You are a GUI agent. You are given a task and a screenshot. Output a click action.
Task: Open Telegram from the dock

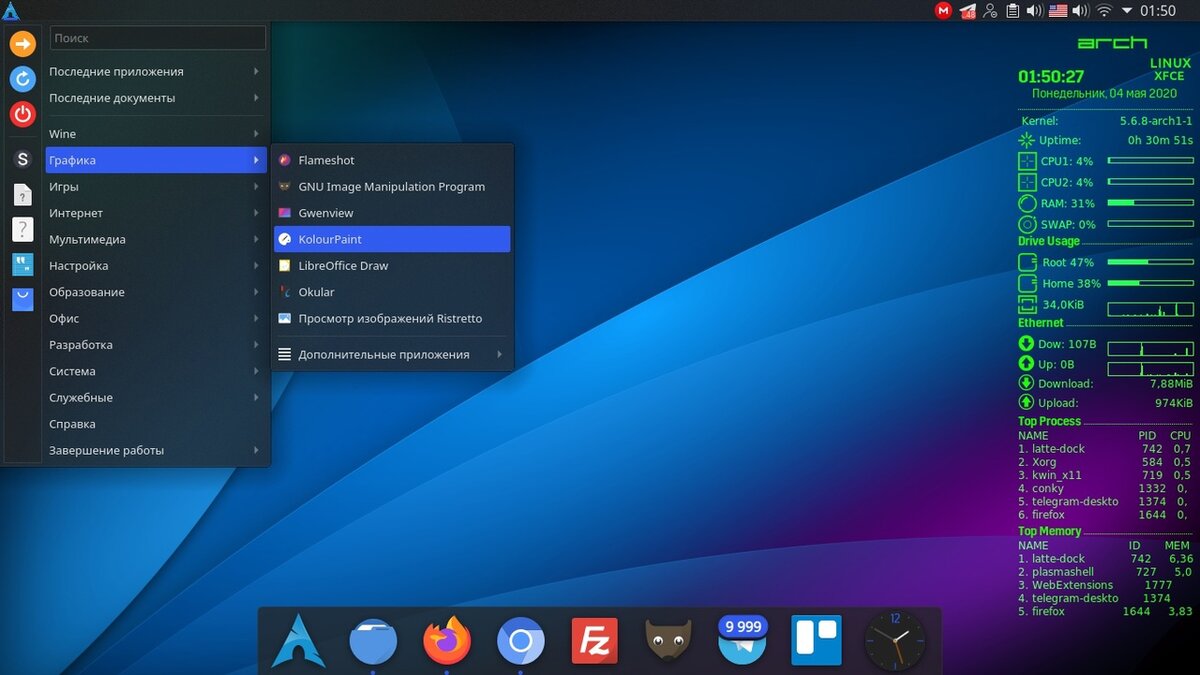[740, 640]
